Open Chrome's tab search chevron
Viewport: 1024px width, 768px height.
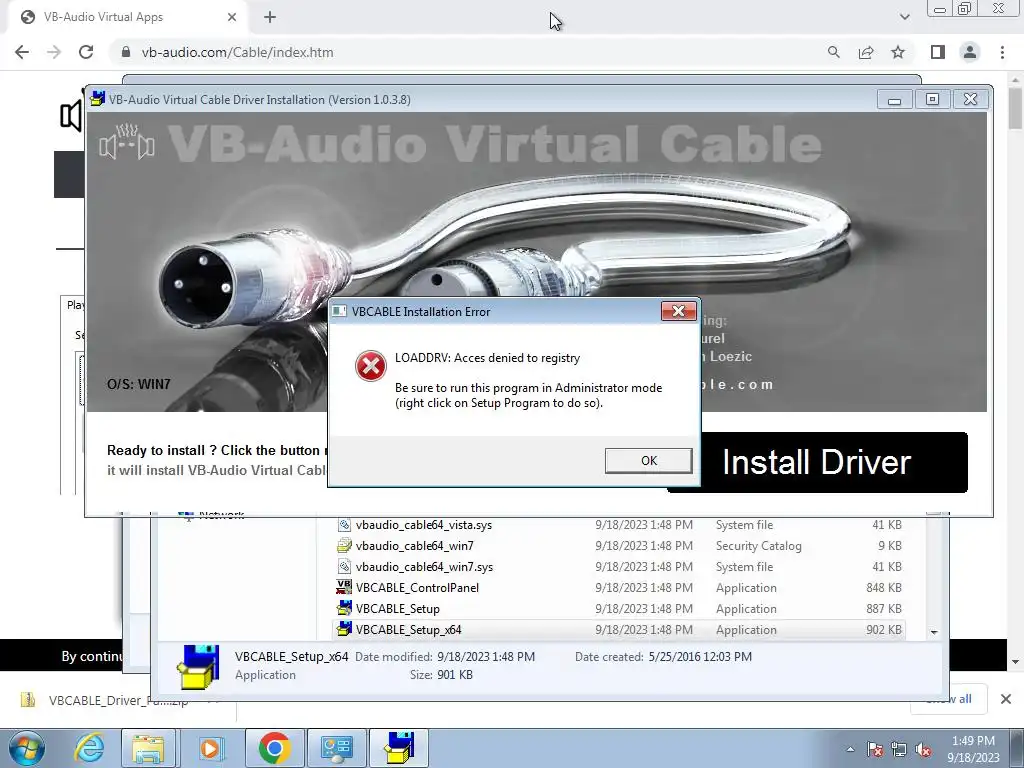(904, 17)
